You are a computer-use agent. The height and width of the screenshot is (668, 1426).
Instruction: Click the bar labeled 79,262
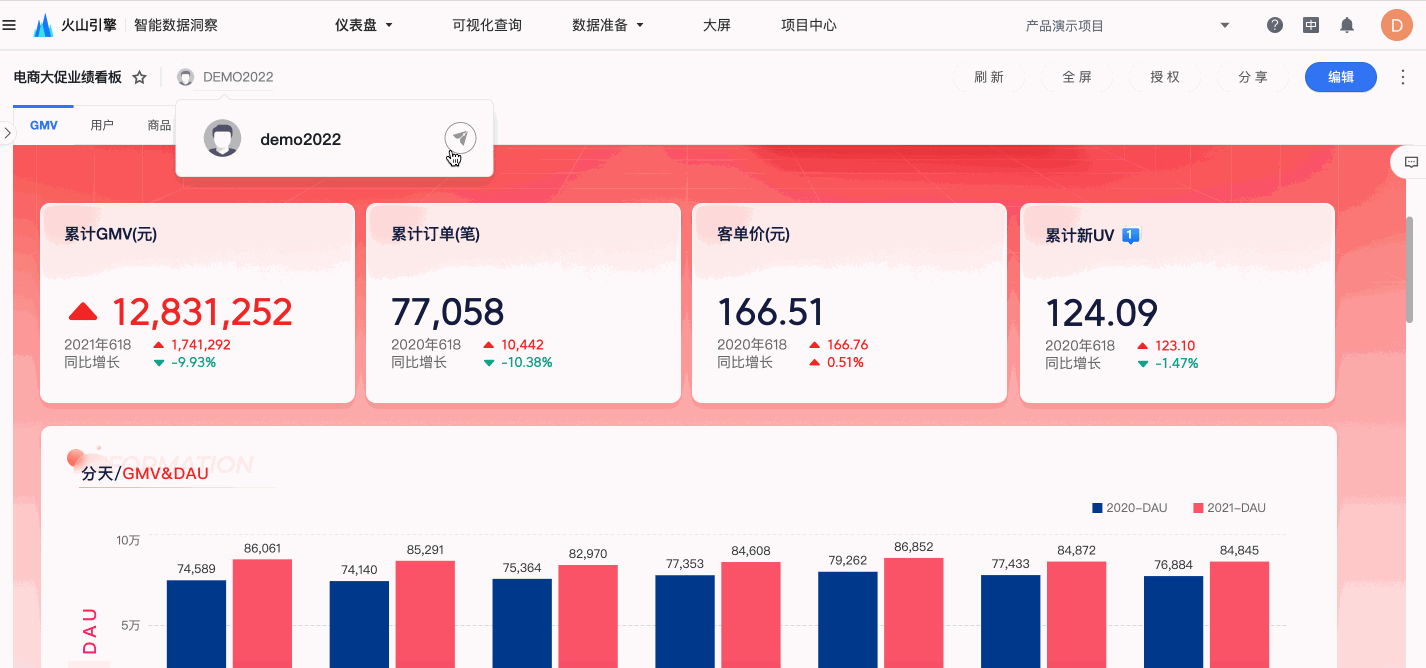coord(848,620)
